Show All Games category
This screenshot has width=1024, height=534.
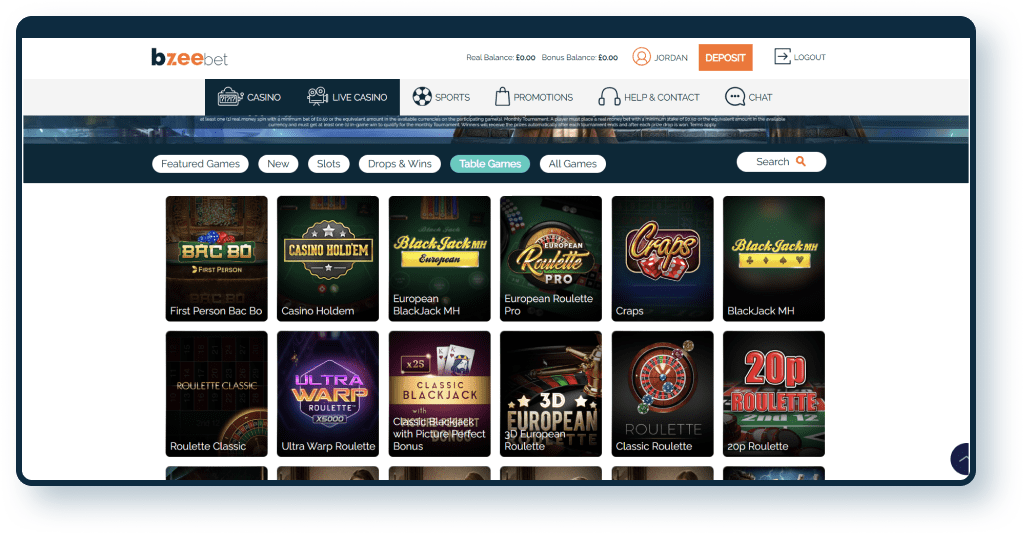pyautogui.click(x=572, y=164)
